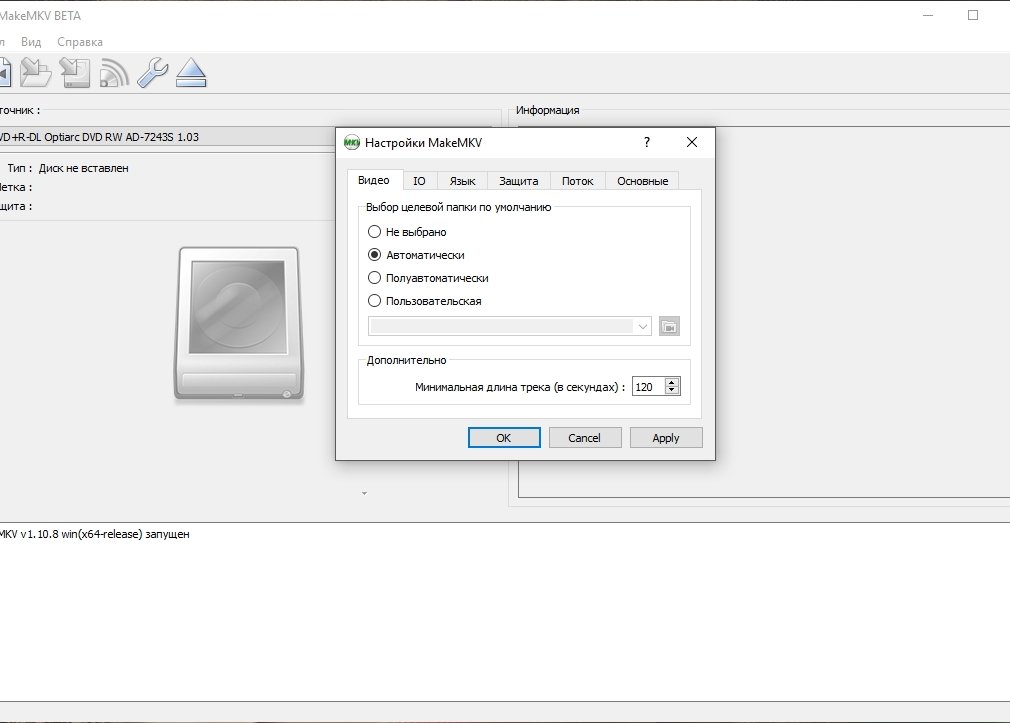The width and height of the screenshot is (1010, 723).
Task: Switch to the 'Видео' tab
Action: point(374,180)
